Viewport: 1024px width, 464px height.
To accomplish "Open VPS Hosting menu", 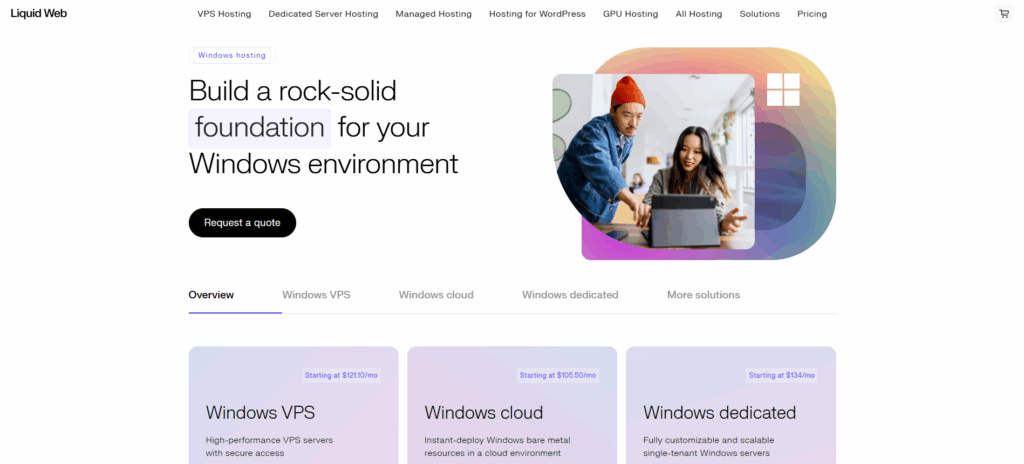I will point(224,14).
